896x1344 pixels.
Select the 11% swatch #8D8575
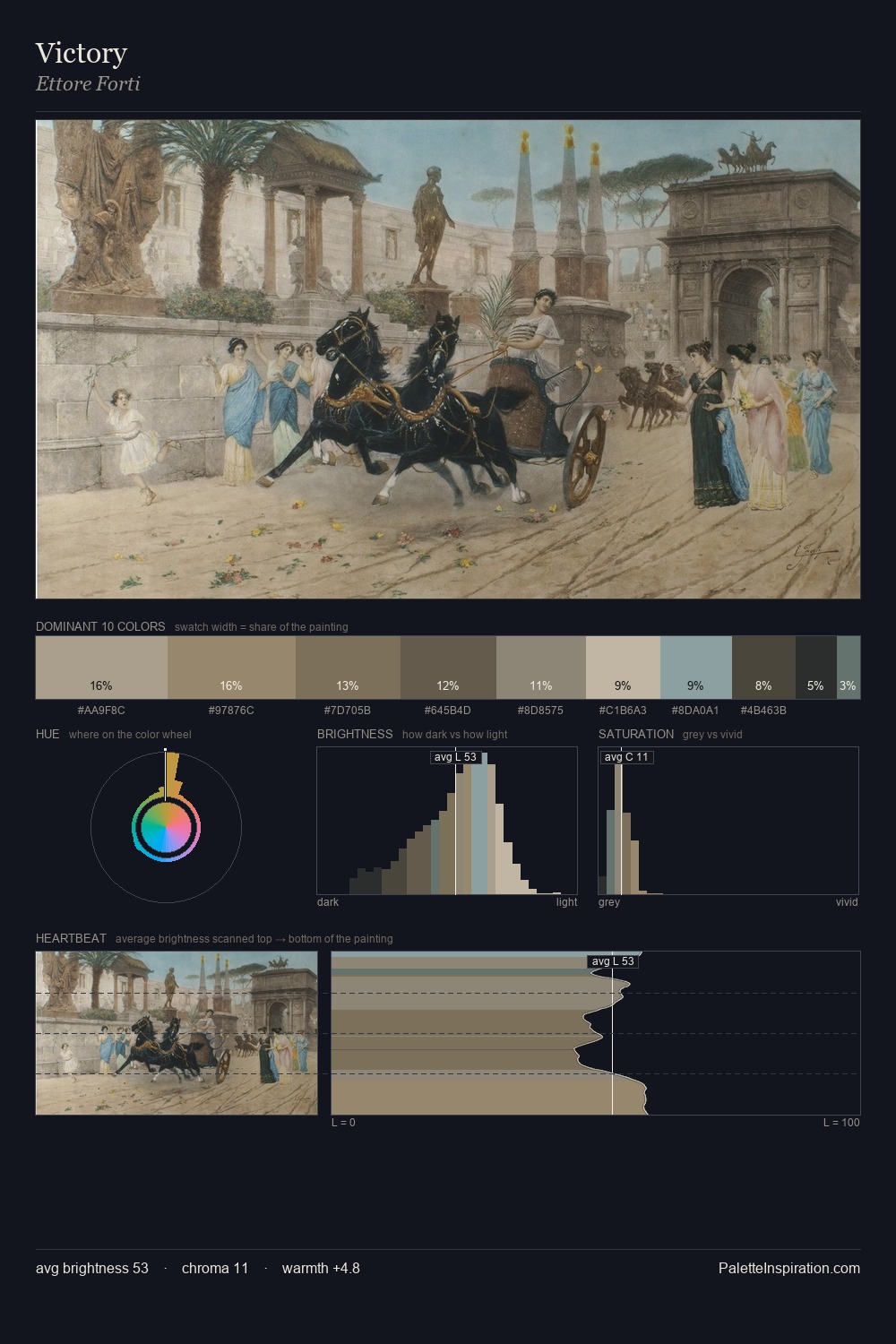click(x=541, y=668)
